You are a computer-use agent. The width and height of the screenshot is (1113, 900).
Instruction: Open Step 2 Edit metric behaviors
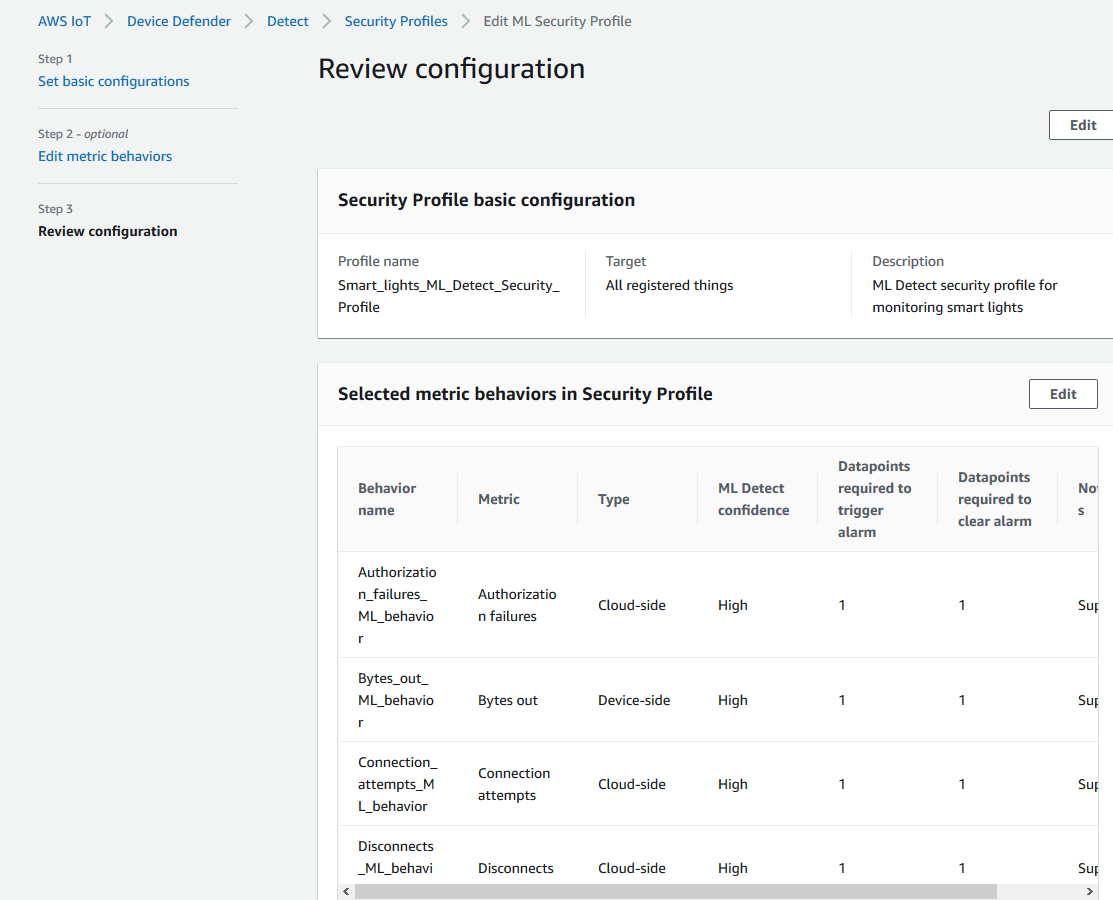(x=105, y=156)
